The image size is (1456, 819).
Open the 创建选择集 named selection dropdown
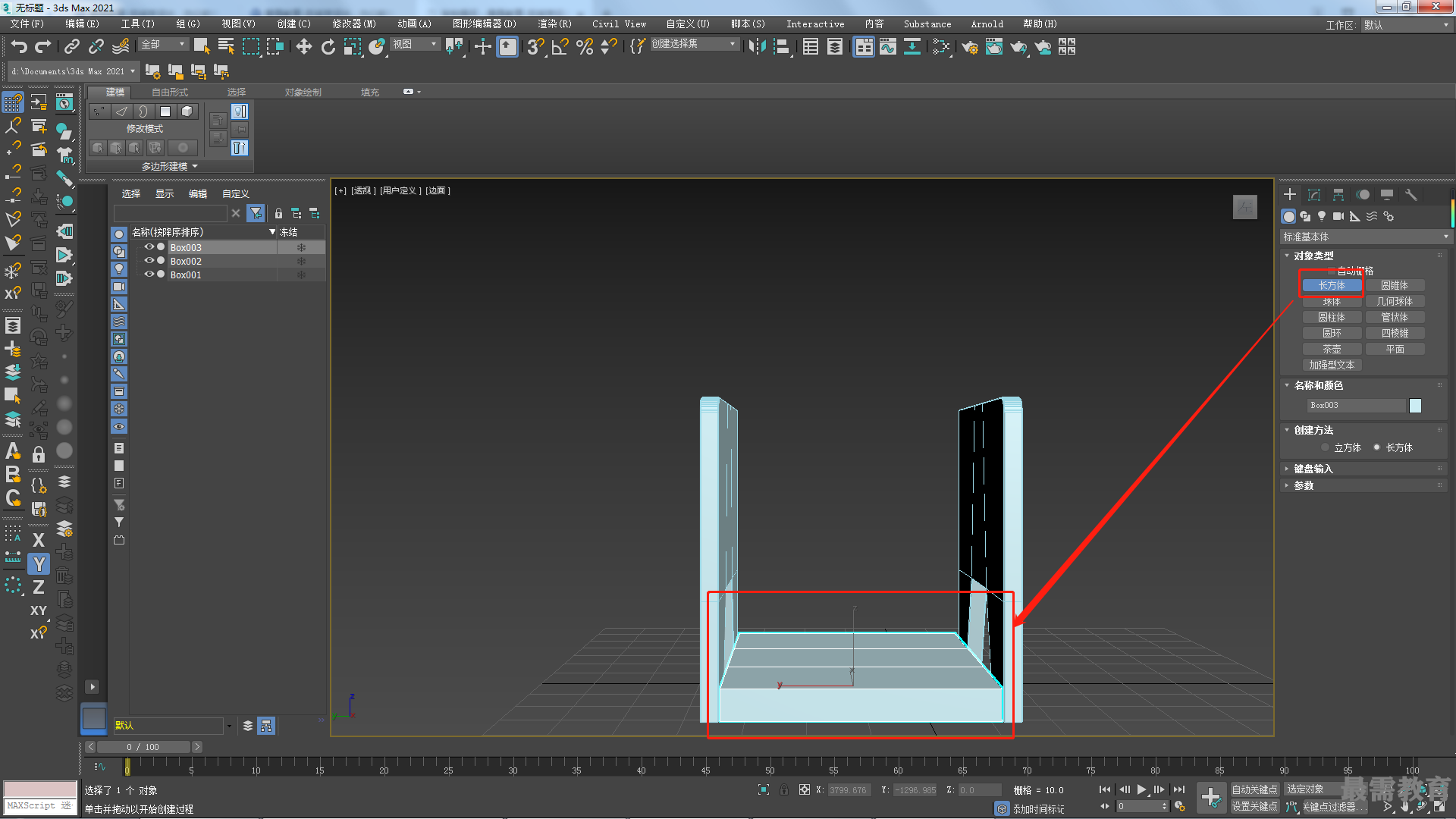(694, 45)
